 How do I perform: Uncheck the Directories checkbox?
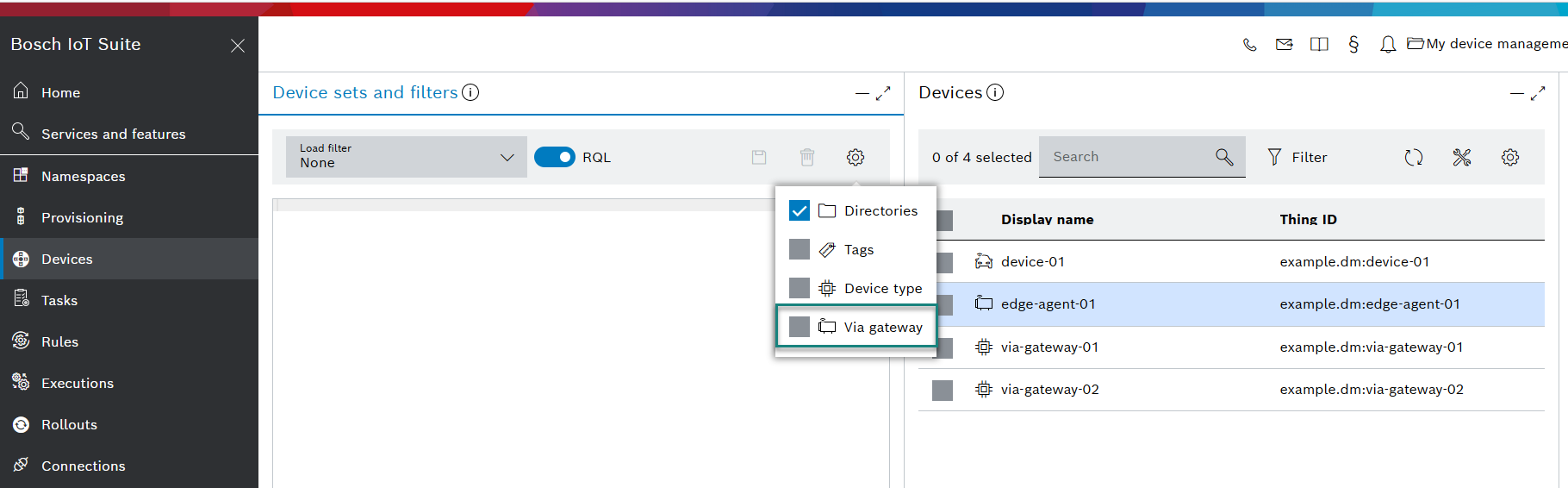800,210
